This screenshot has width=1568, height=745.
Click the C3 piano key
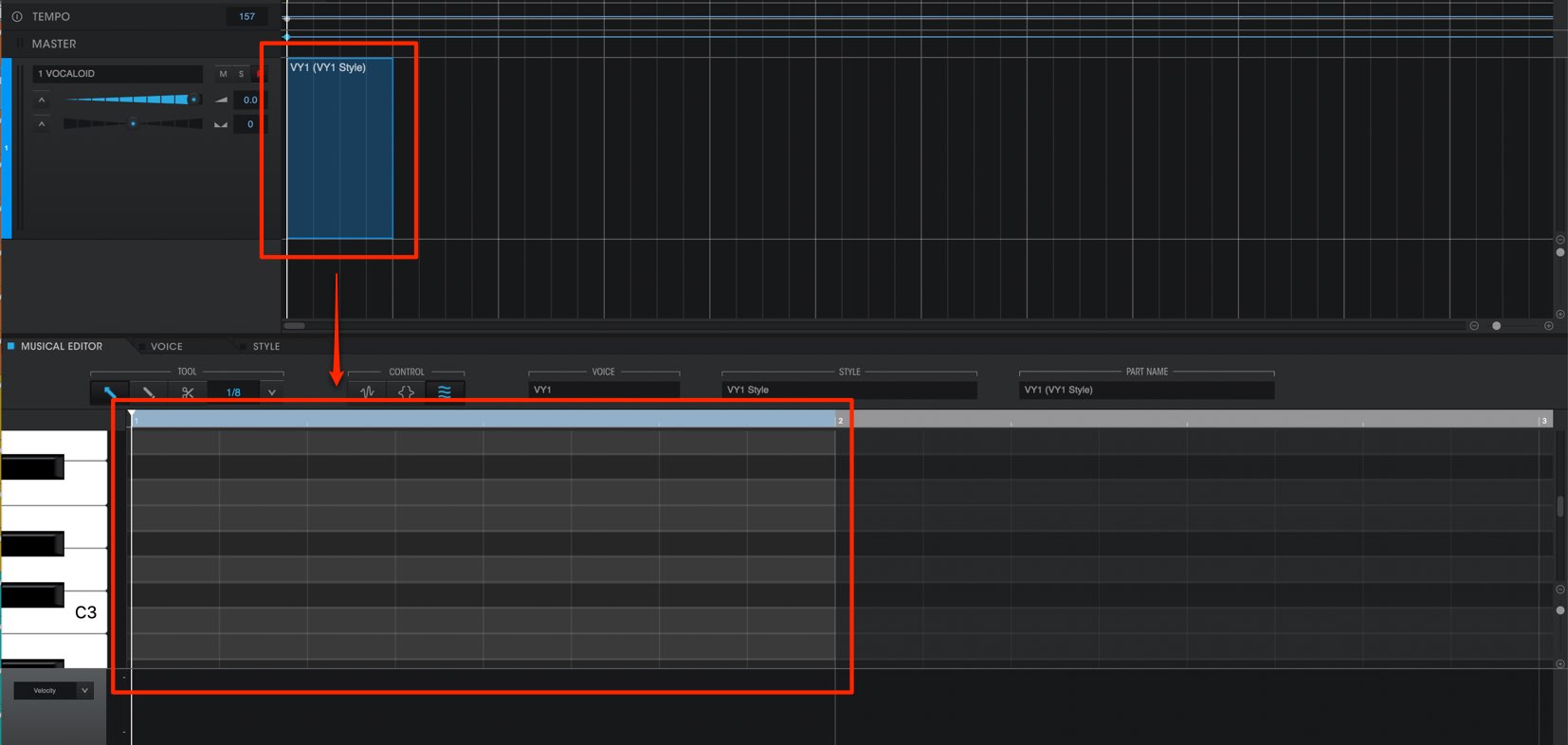(x=54, y=612)
